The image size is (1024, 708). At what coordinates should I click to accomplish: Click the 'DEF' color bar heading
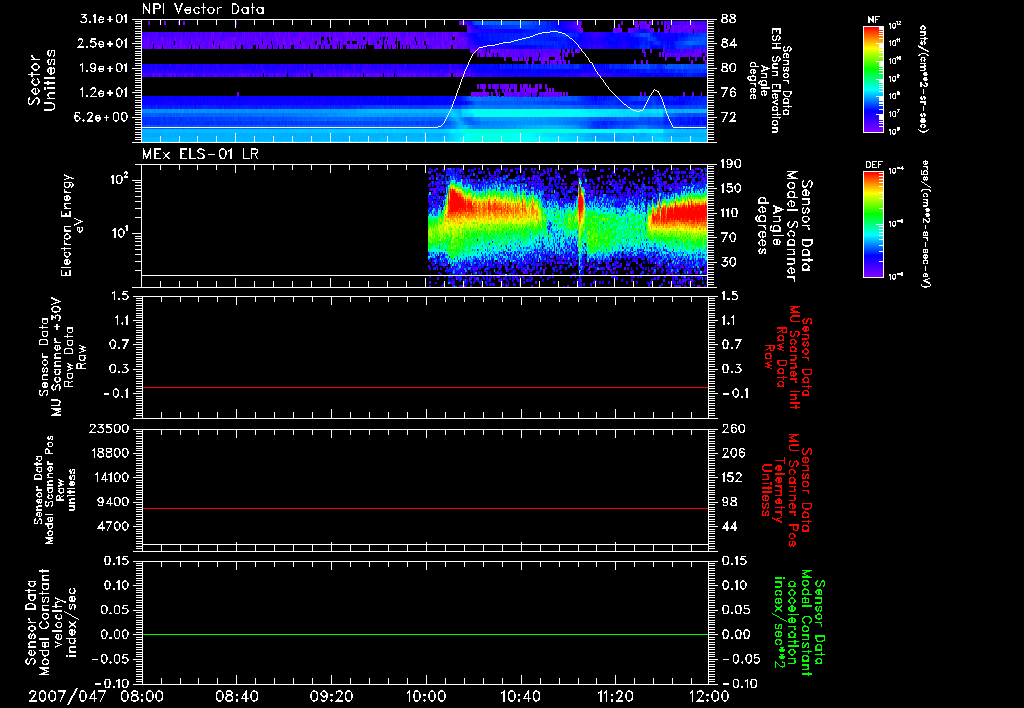coord(873,165)
